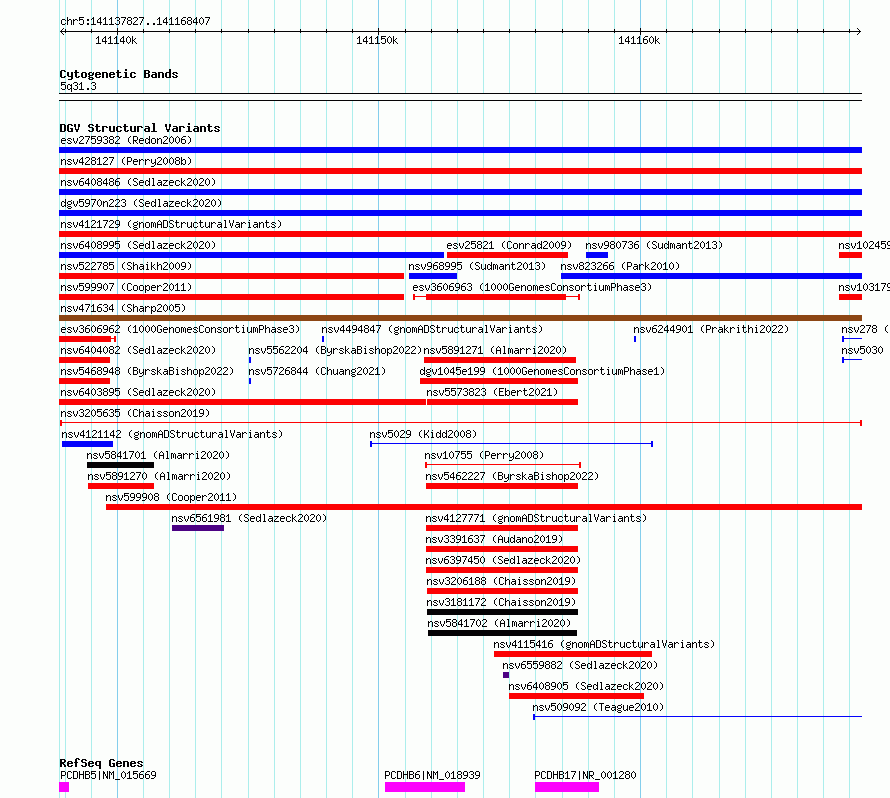Screen dimensions: 890x798
Task: Click the thin blue nsv5029 variant line
Action: pos(511,444)
